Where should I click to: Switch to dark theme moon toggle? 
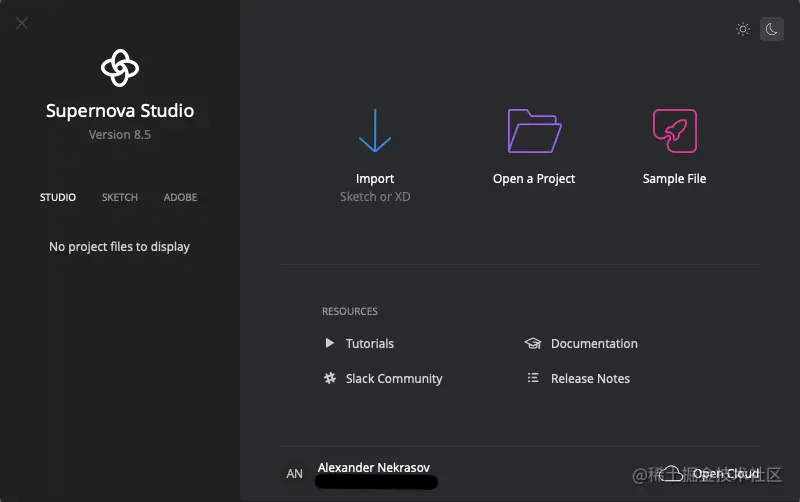click(x=772, y=29)
